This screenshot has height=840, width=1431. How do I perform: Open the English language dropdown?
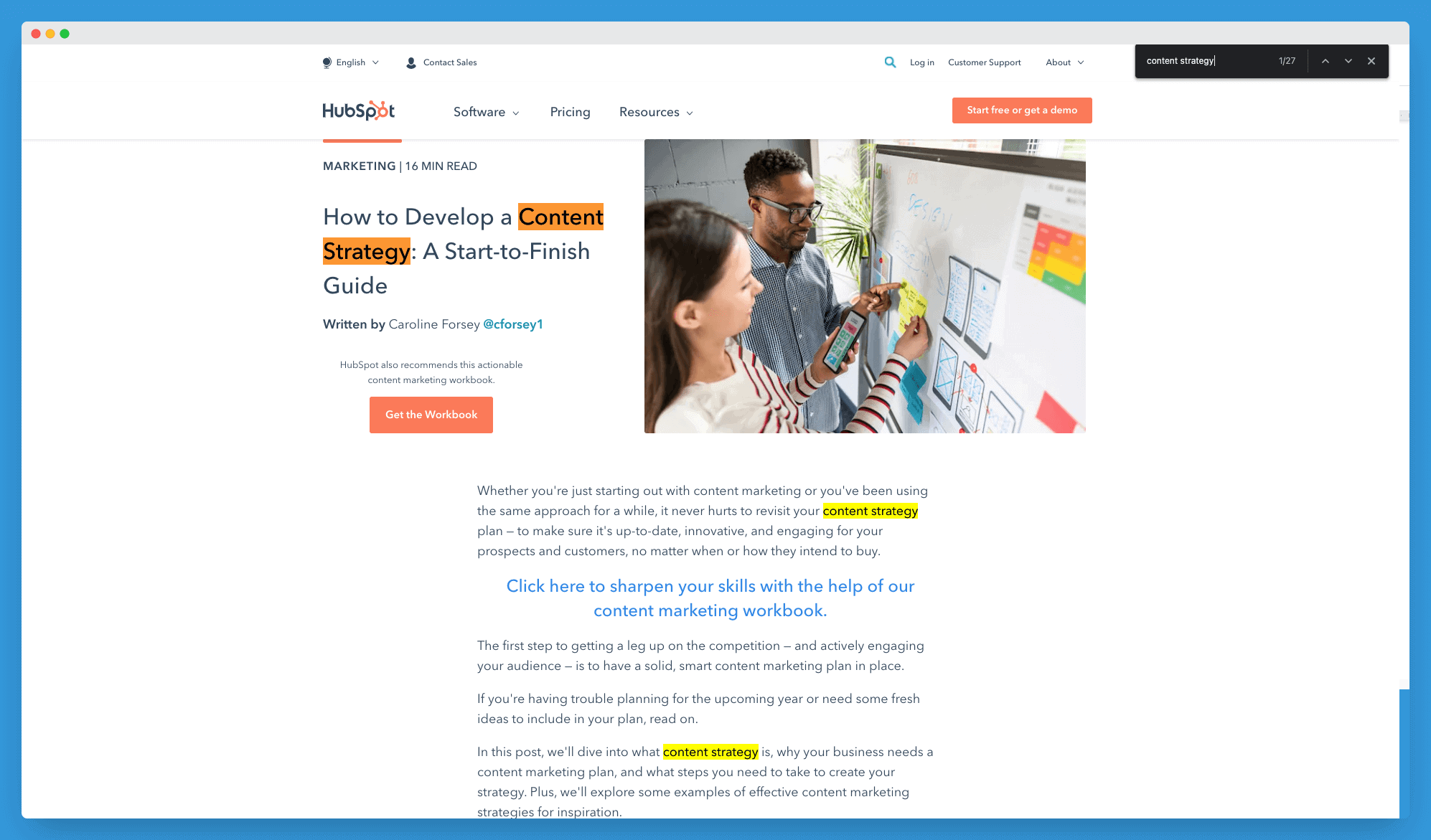click(351, 62)
